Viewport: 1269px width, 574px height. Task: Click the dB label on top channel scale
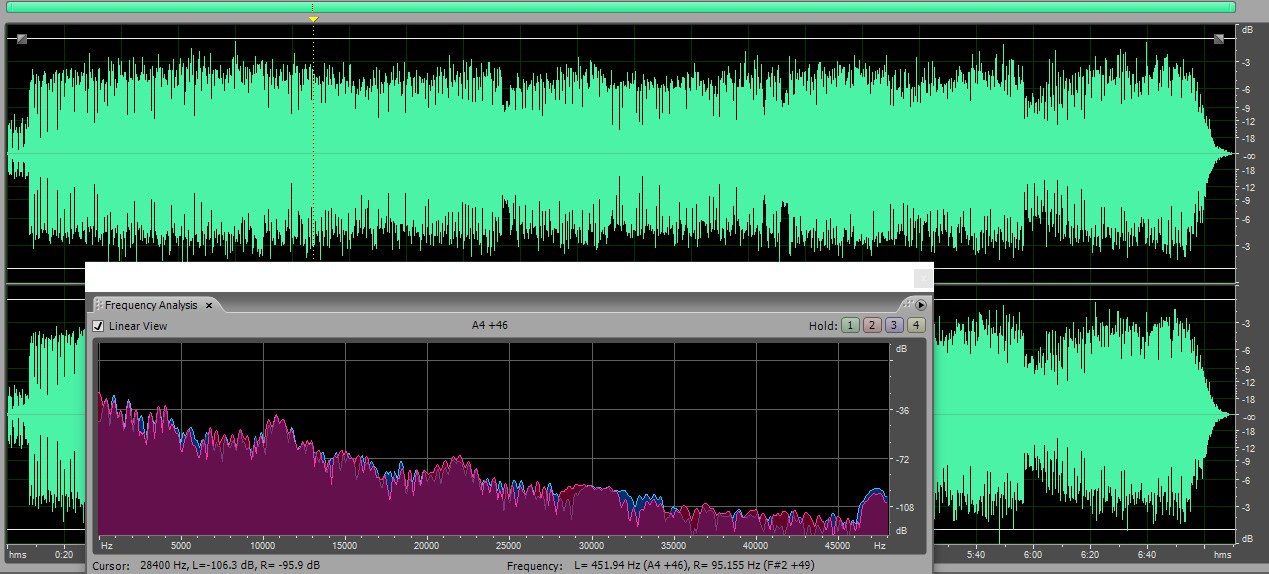(1247, 30)
